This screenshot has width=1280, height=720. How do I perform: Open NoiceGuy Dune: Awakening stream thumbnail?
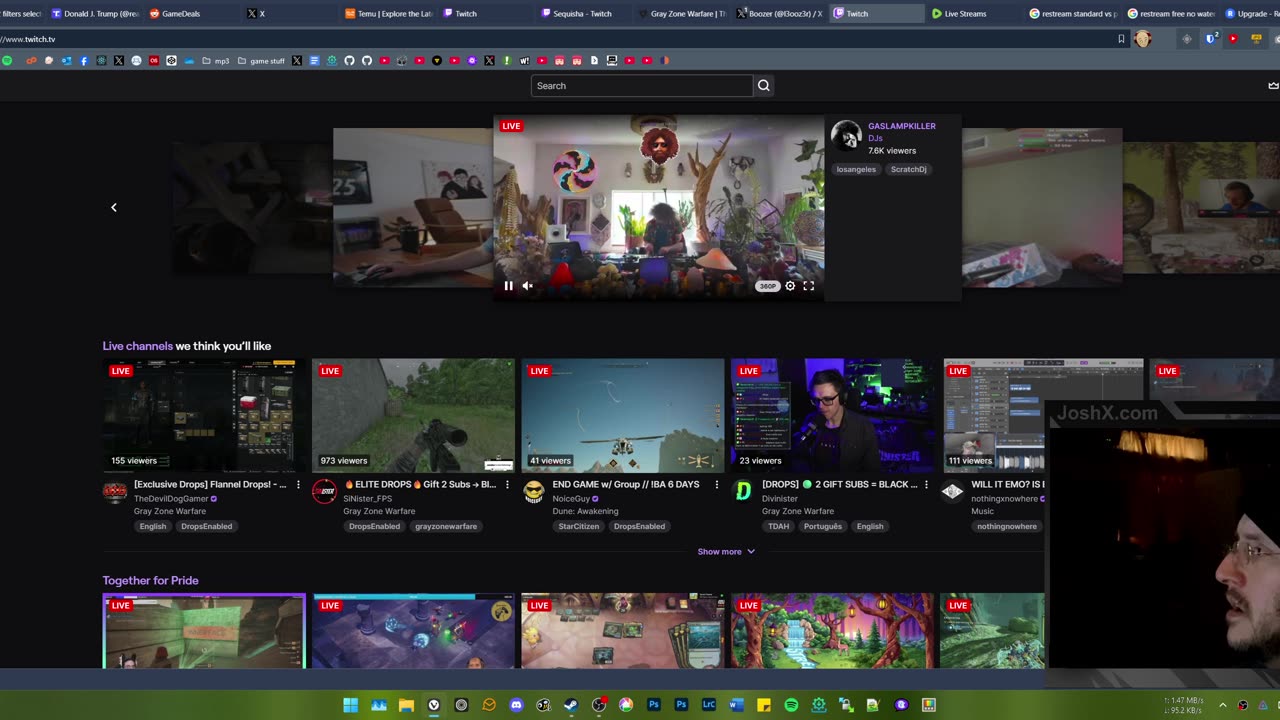(622, 415)
